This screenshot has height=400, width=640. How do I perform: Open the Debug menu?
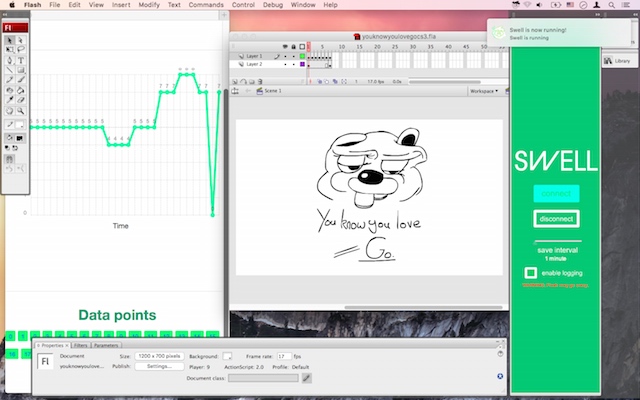[273, 5]
